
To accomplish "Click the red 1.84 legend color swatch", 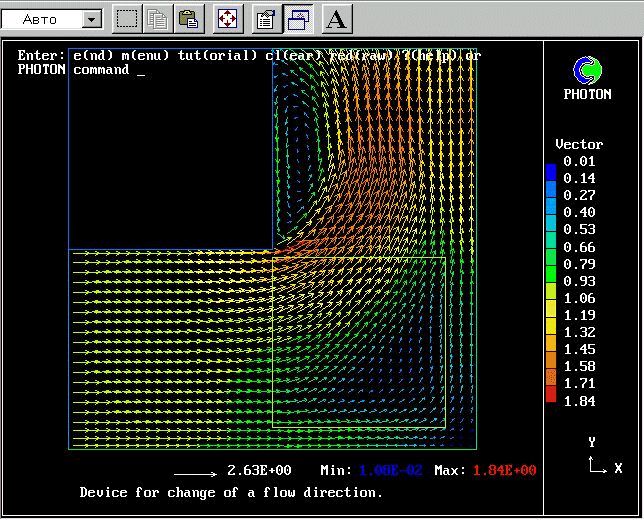I will (551, 393).
